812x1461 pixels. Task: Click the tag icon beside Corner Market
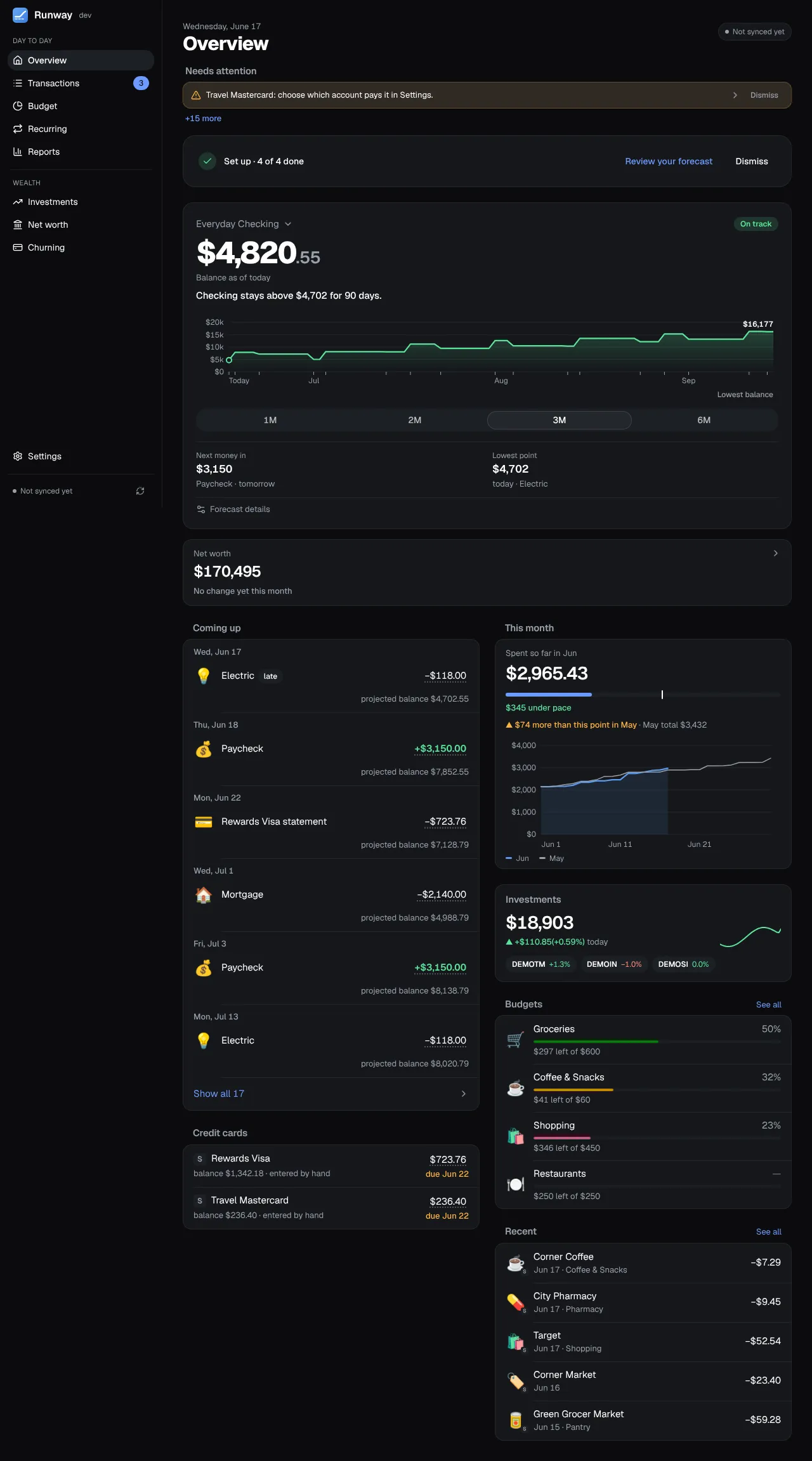(516, 1381)
